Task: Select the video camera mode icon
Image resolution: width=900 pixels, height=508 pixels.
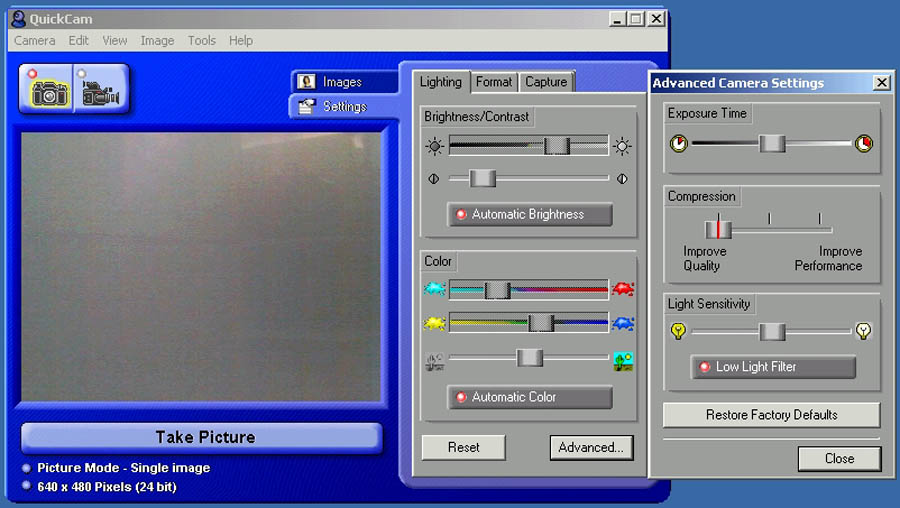Action: click(x=101, y=89)
